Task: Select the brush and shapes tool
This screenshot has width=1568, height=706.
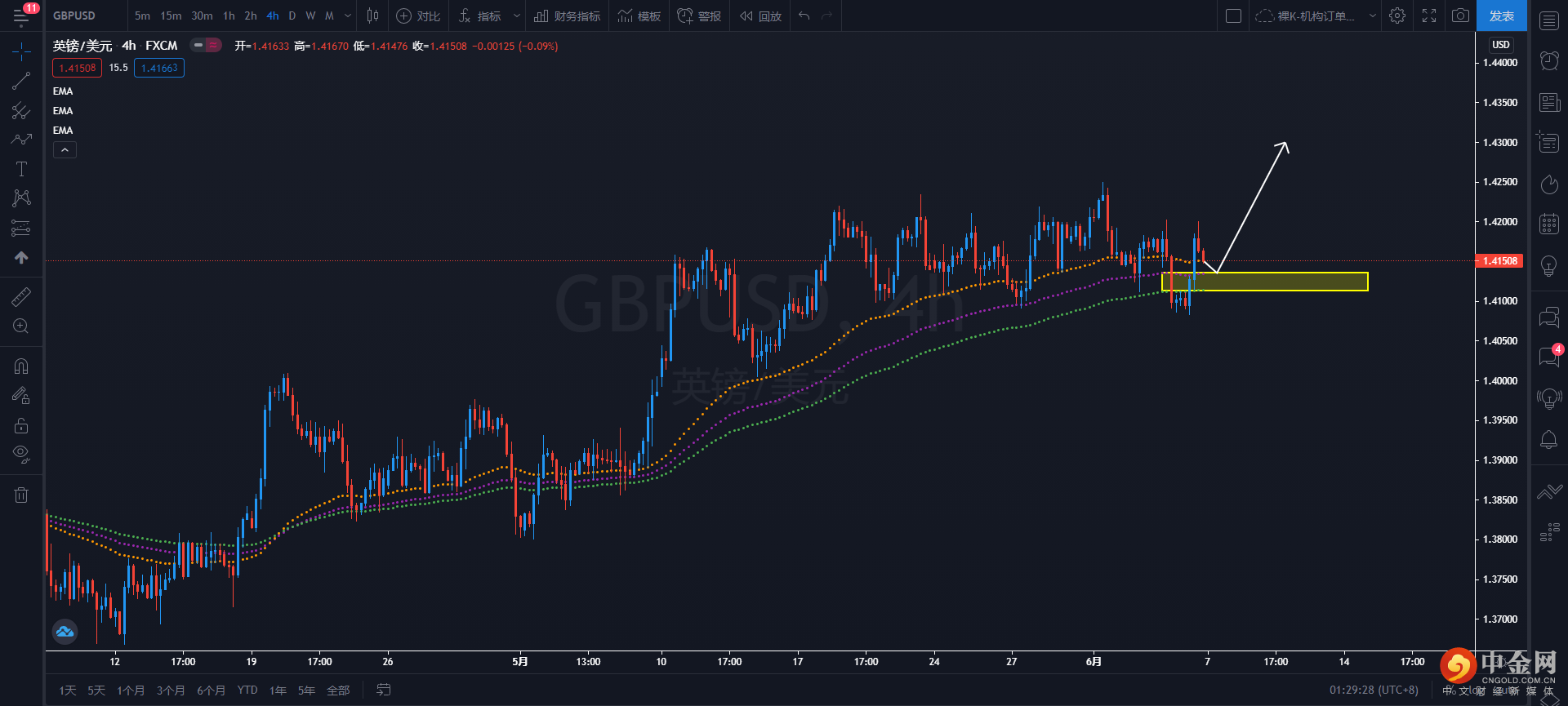Action: pos(21,140)
